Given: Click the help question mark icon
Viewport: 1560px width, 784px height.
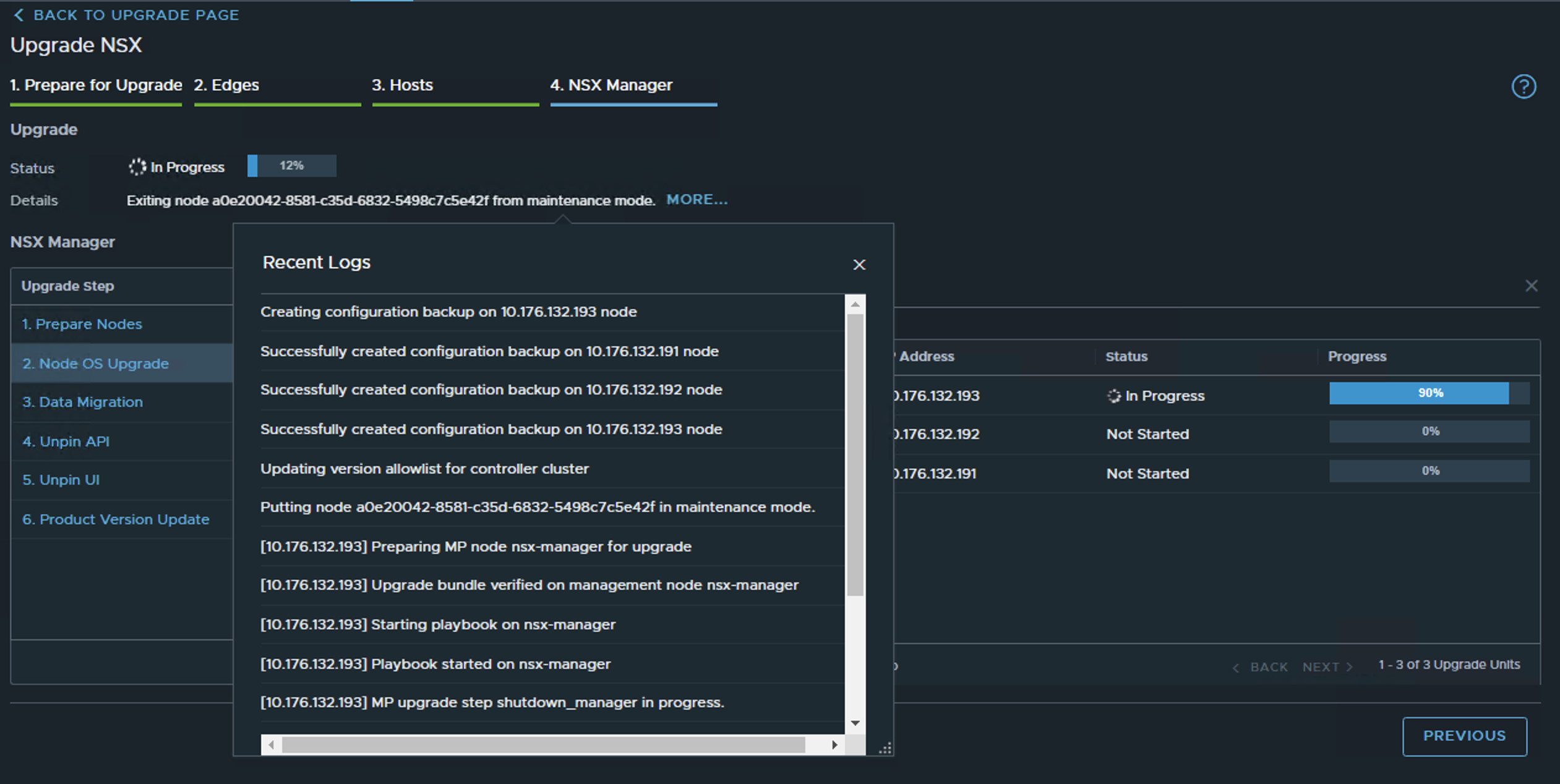Looking at the screenshot, I should (x=1523, y=87).
